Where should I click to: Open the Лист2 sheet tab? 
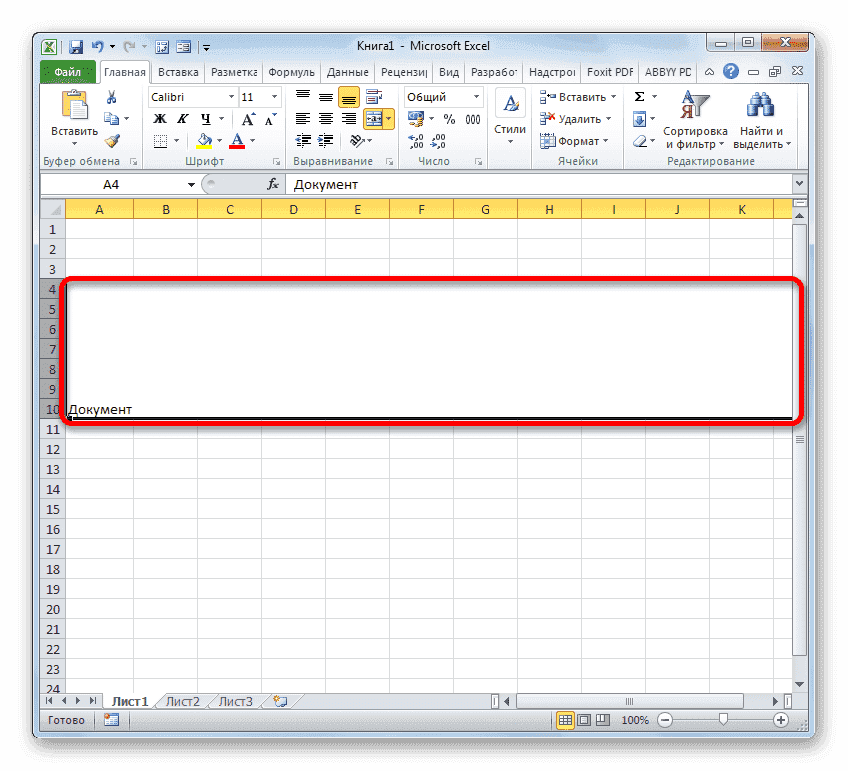(x=181, y=701)
